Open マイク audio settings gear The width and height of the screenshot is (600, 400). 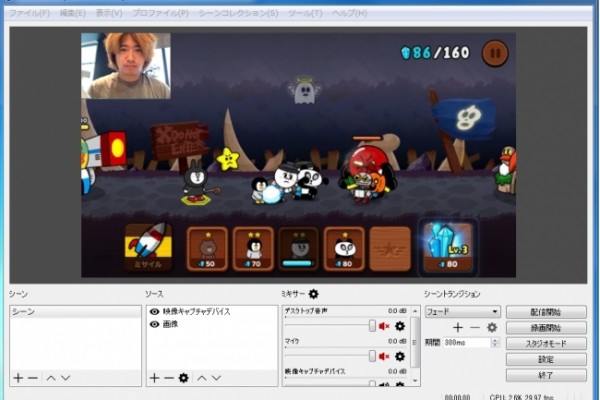point(400,356)
